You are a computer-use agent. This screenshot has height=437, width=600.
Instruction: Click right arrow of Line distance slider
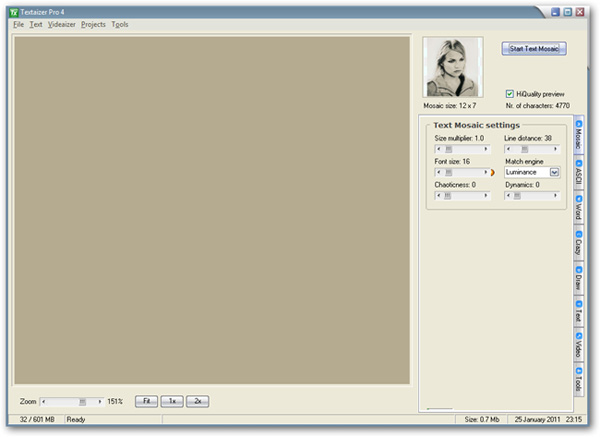(556, 149)
